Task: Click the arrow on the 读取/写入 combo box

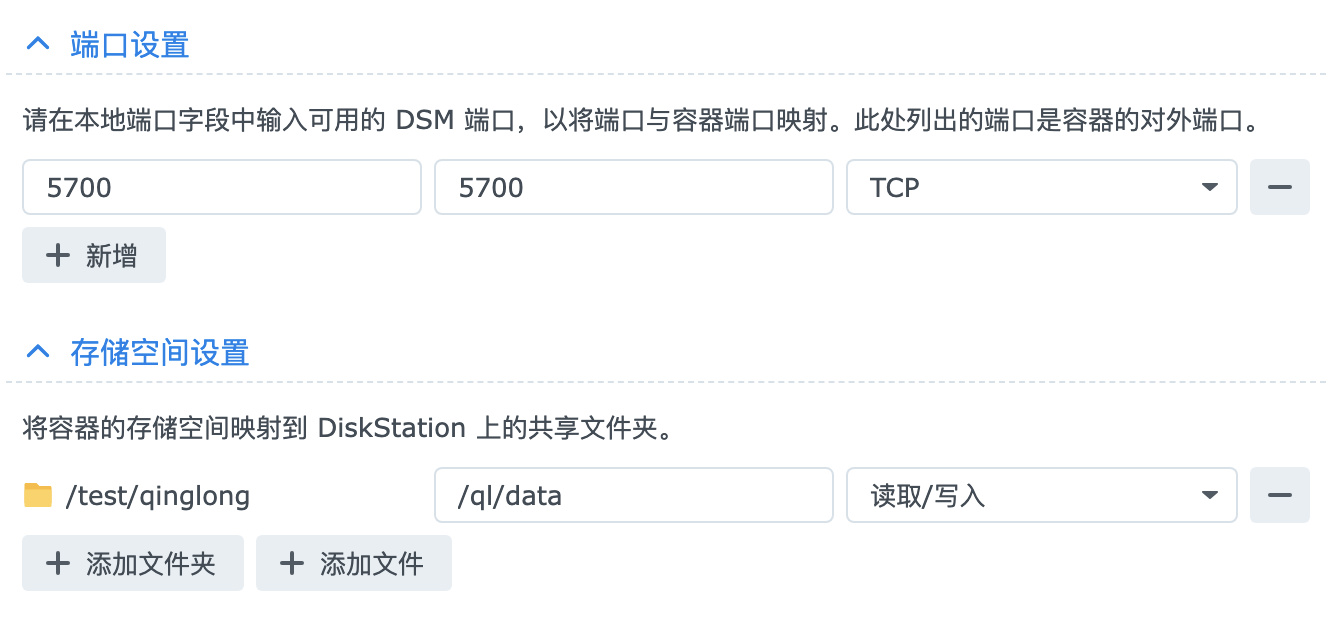Action: [x=1209, y=495]
